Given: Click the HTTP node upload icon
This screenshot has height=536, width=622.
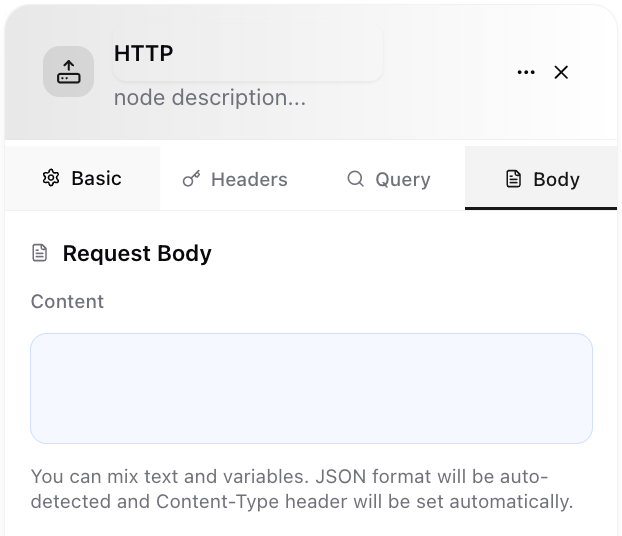Looking at the screenshot, I should point(68,71).
